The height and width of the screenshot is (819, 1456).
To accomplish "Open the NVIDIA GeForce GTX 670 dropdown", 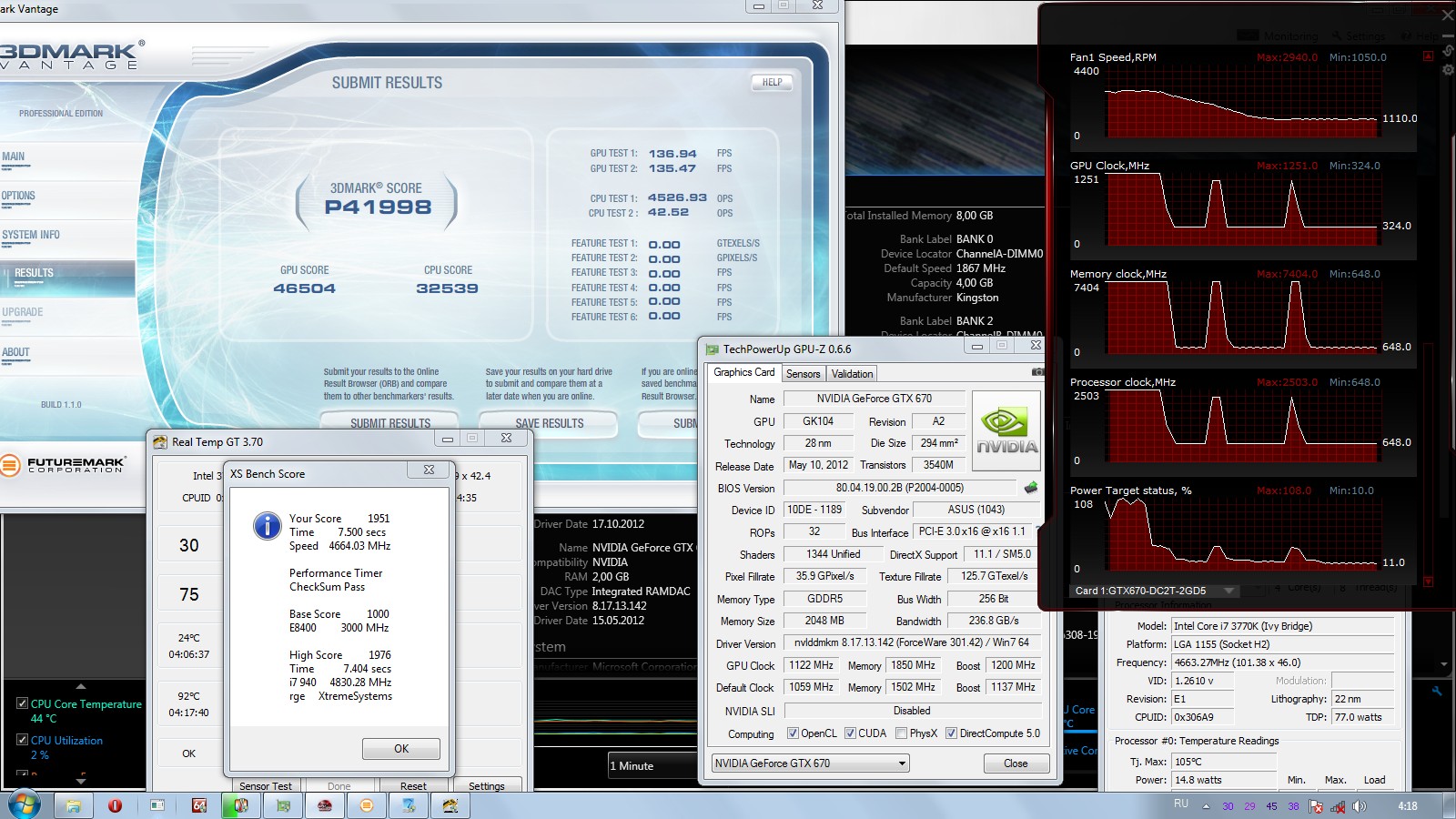I will point(811,763).
